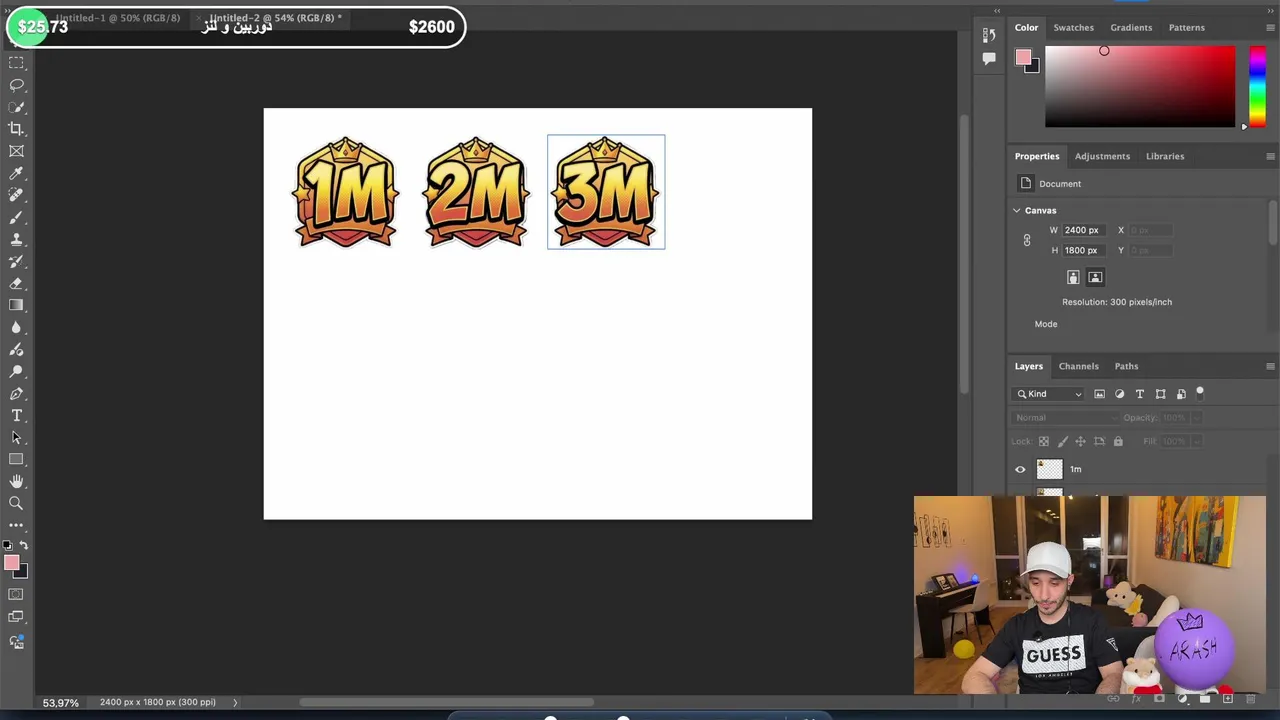This screenshot has width=1280, height=720.
Task: Open the History panel icon
Action: click(989, 36)
